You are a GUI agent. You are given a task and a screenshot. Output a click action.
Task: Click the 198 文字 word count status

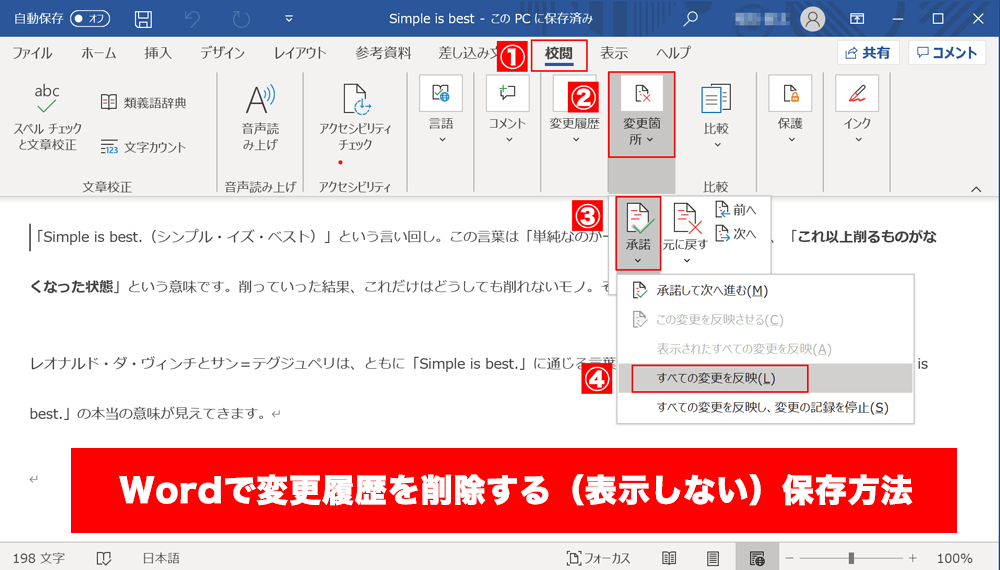39,559
